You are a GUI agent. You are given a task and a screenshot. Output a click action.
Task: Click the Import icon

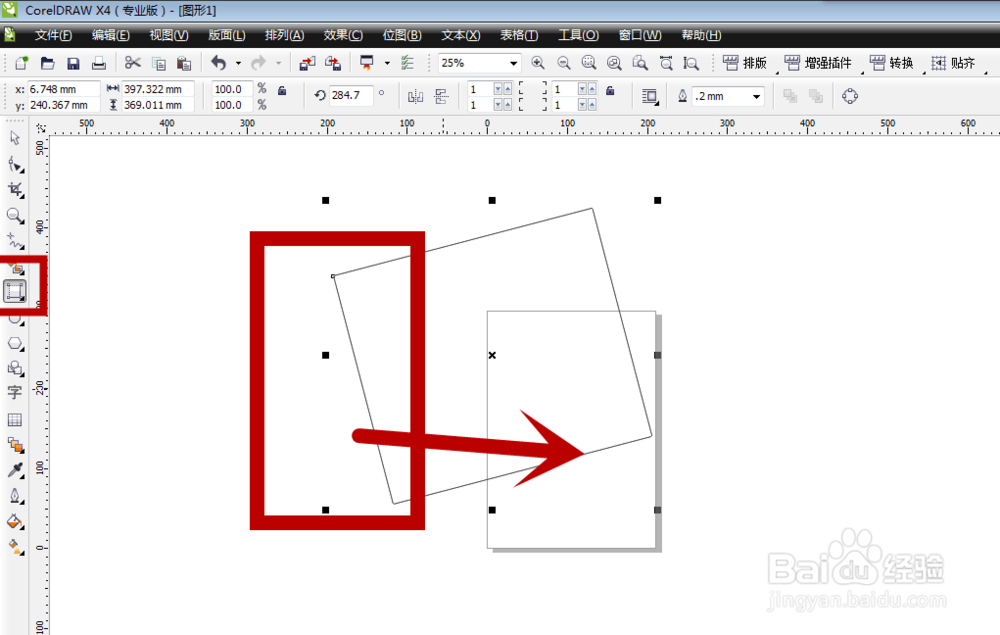(x=307, y=63)
